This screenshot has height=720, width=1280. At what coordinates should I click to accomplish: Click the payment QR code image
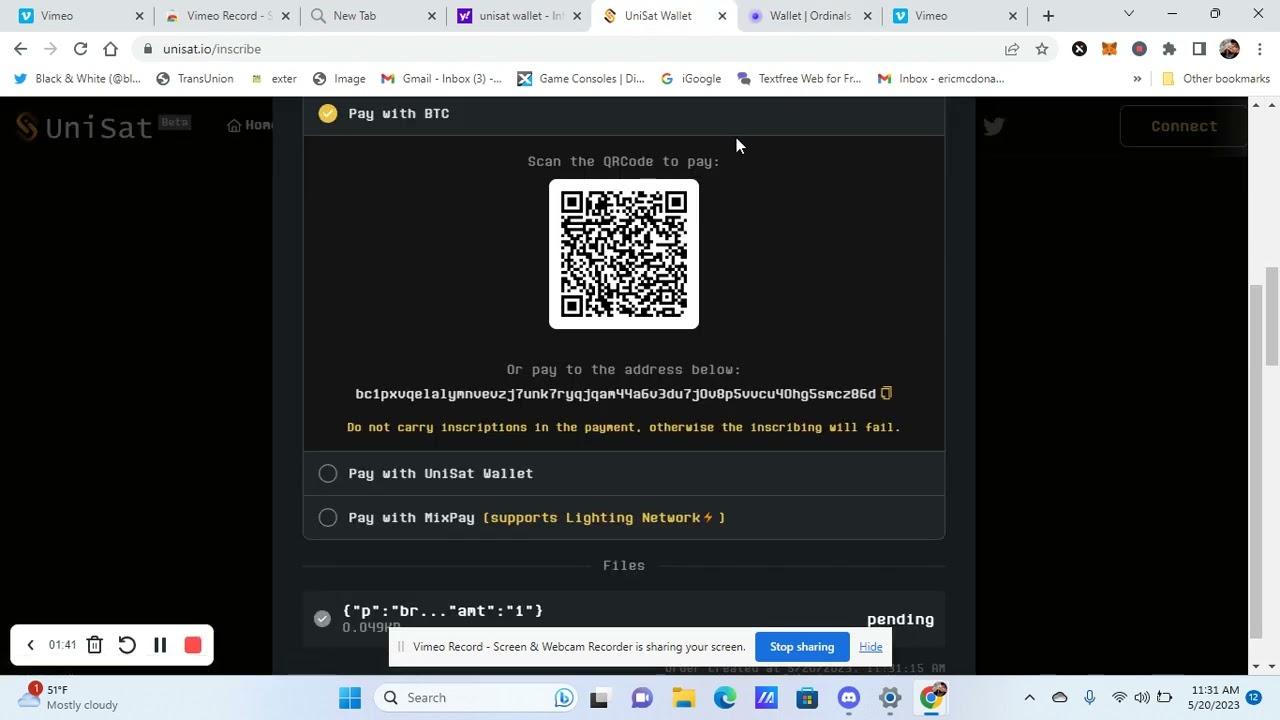click(624, 254)
